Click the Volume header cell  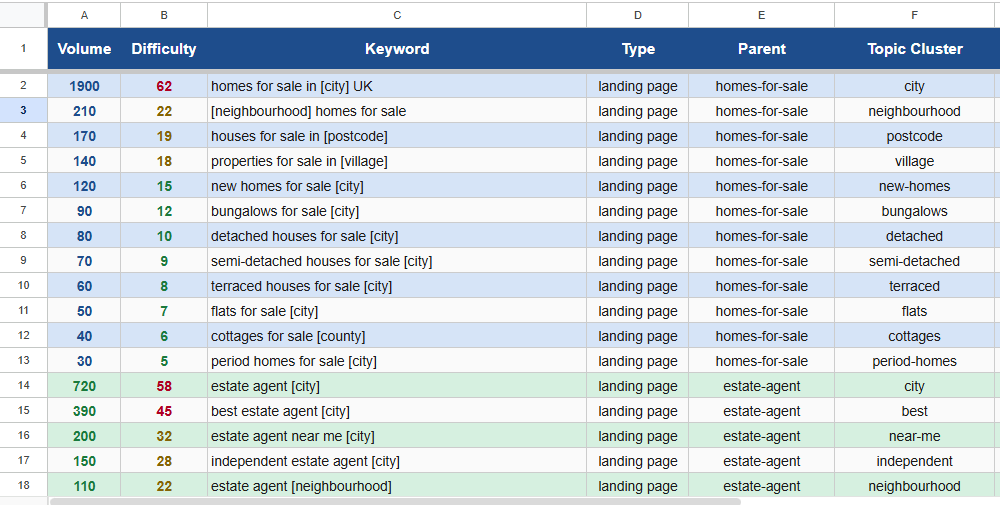tap(84, 48)
